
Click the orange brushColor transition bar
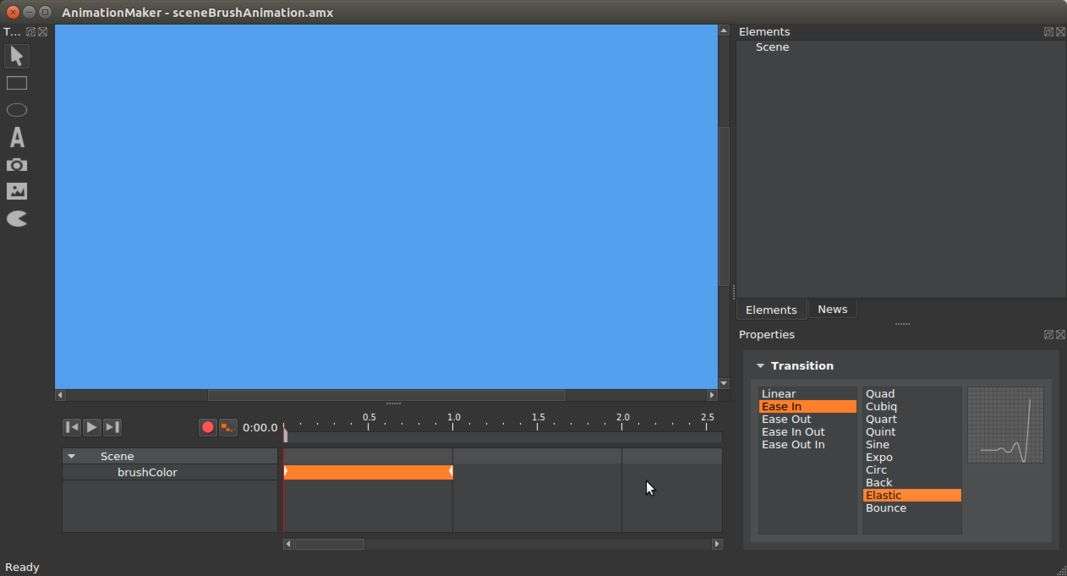point(368,472)
